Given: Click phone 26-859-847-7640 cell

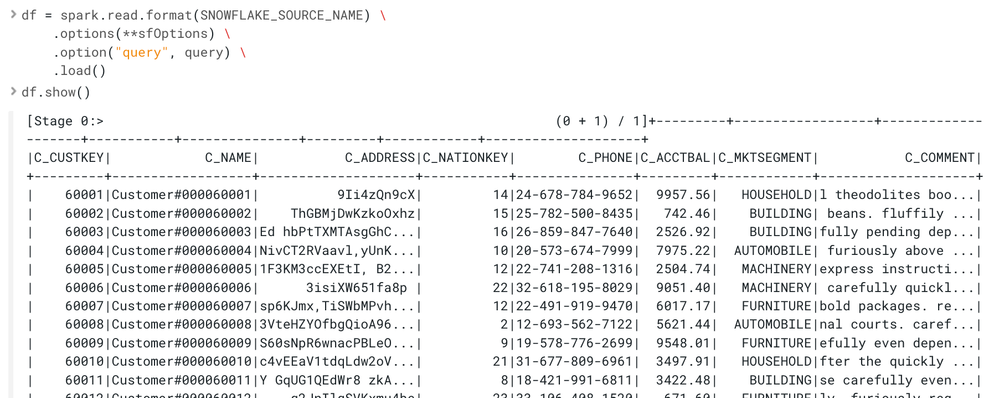Looking at the screenshot, I should pos(574,232).
